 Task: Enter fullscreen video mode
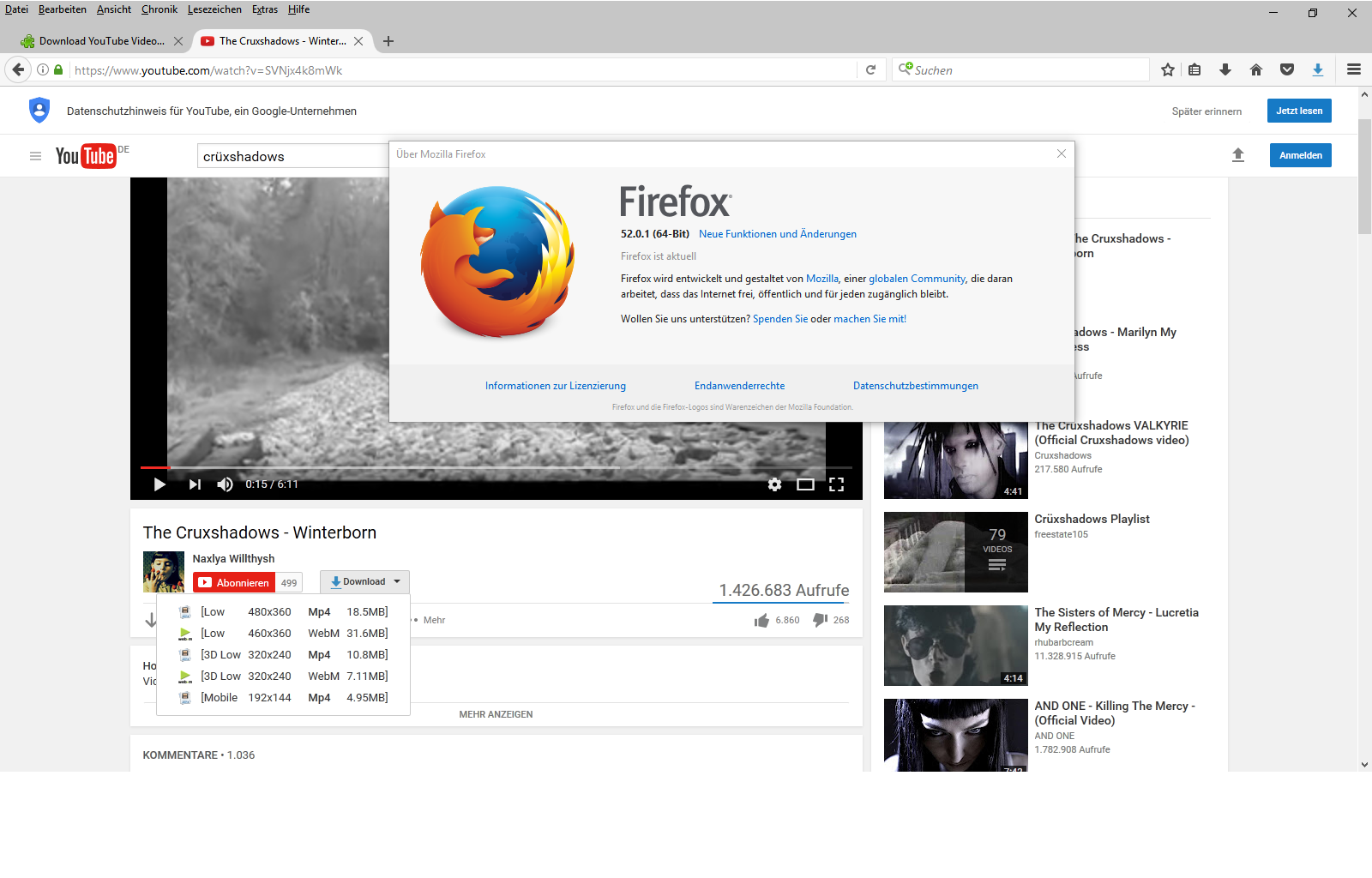coord(836,484)
